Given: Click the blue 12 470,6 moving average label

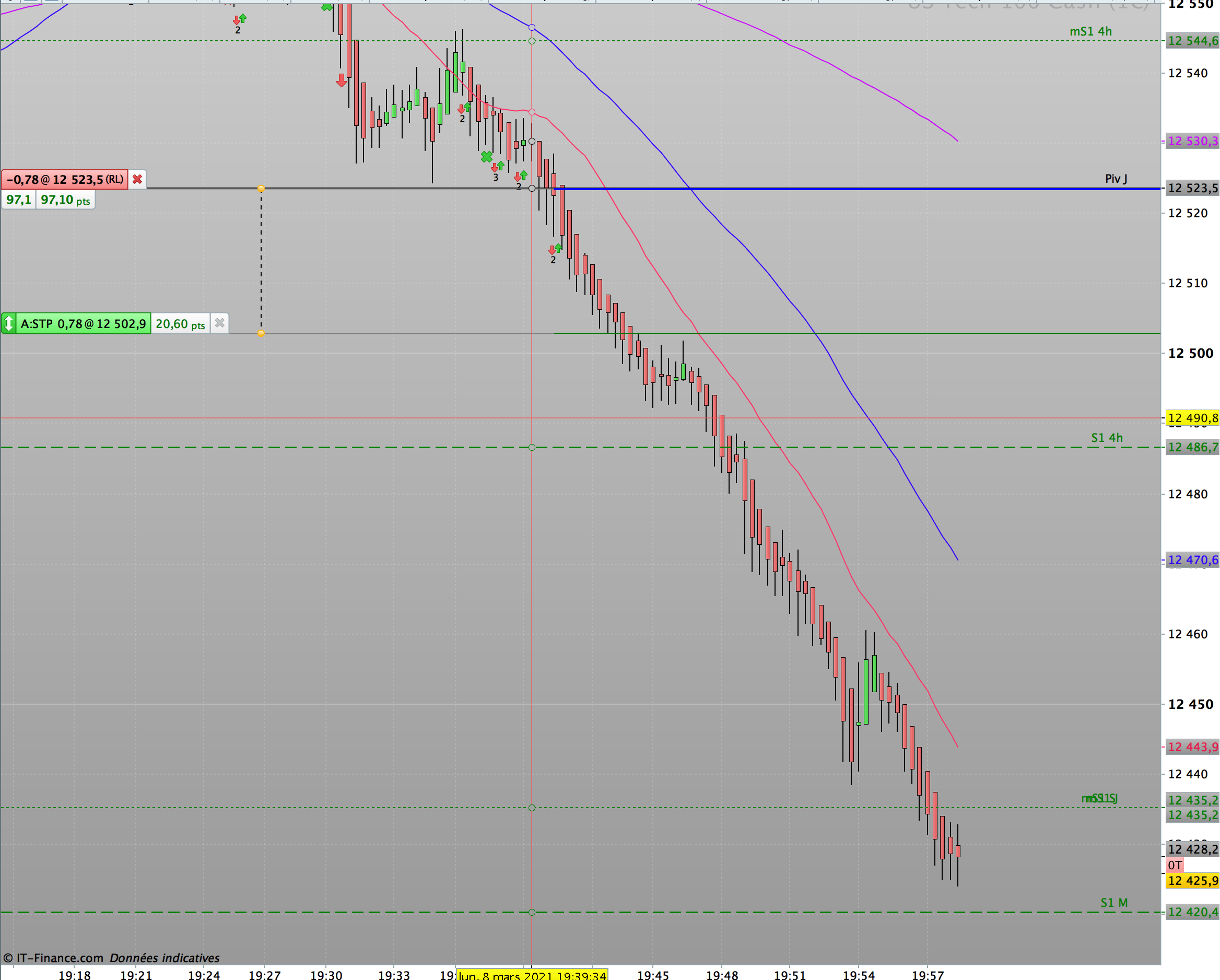Looking at the screenshot, I should [1192, 560].
